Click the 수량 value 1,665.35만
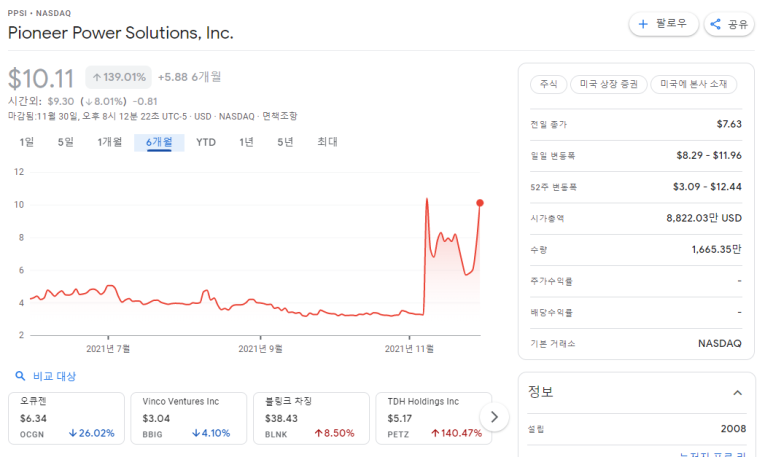Image resolution: width=773 pixels, height=457 pixels. (x=716, y=249)
